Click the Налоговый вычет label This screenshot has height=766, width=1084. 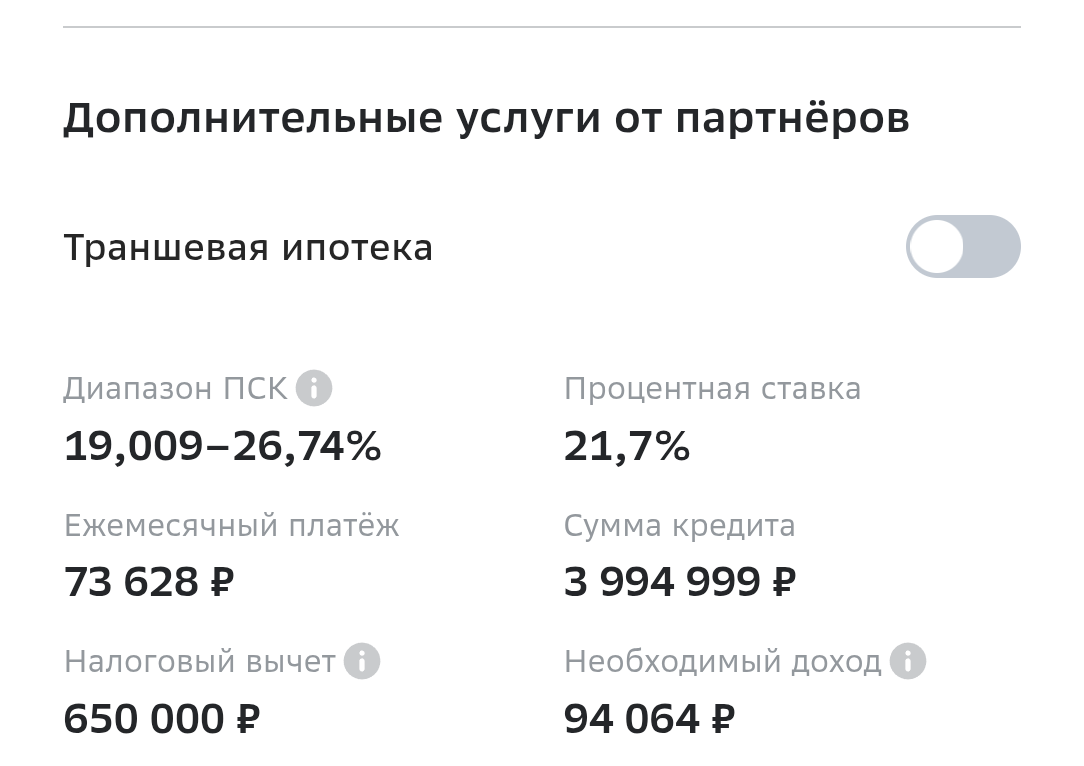199,661
